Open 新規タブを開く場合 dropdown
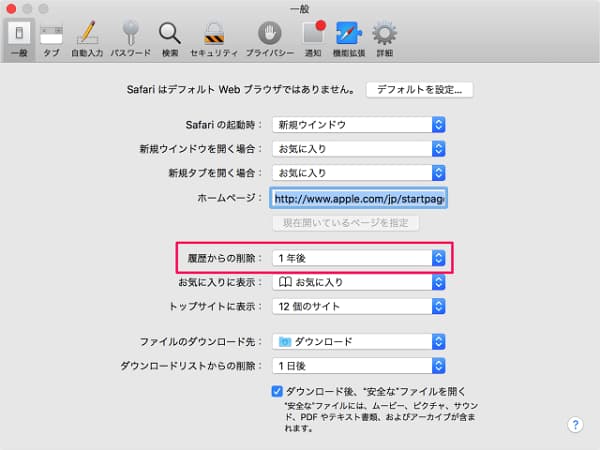600x450 pixels. pyautogui.click(x=359, y=173)
